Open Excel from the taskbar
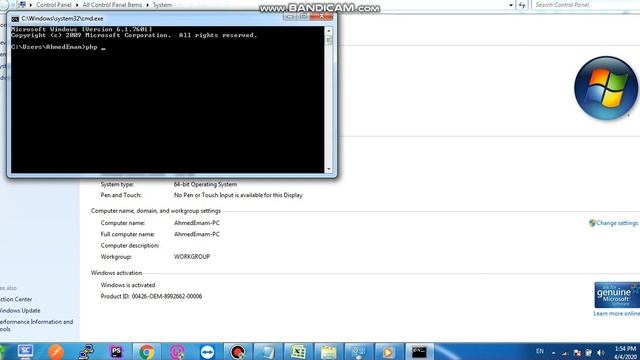 [298, 351]
